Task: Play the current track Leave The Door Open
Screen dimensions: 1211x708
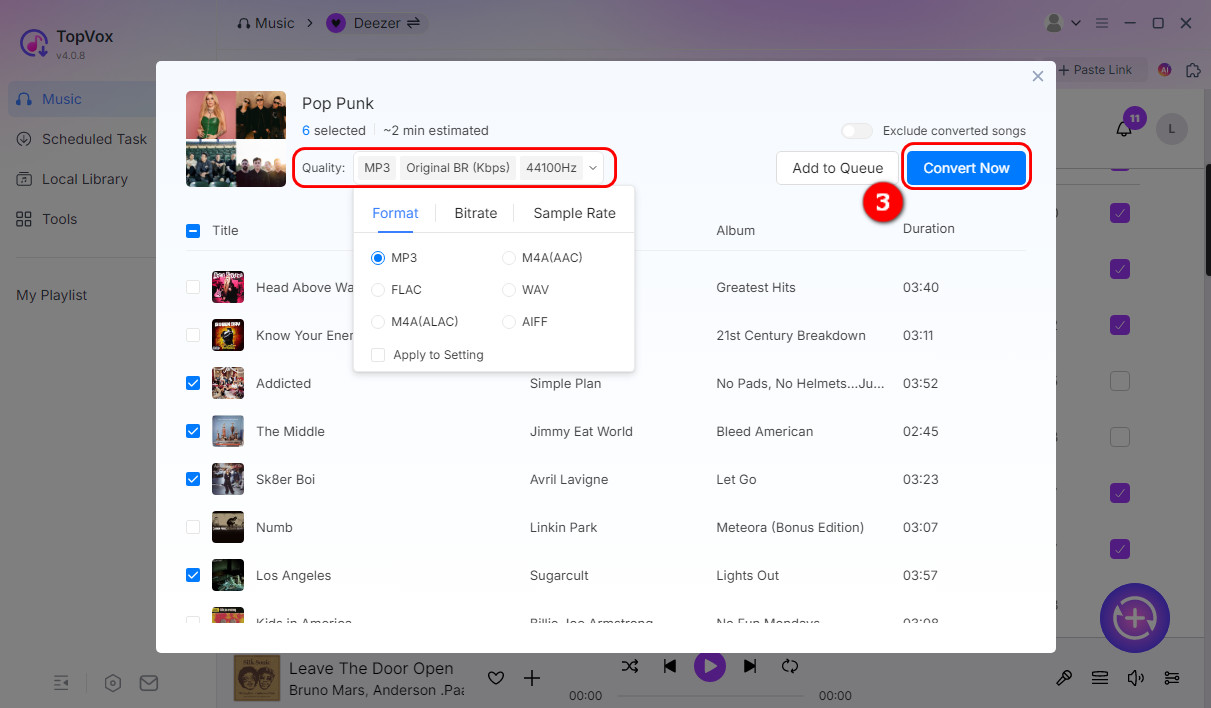Action: 710,666
